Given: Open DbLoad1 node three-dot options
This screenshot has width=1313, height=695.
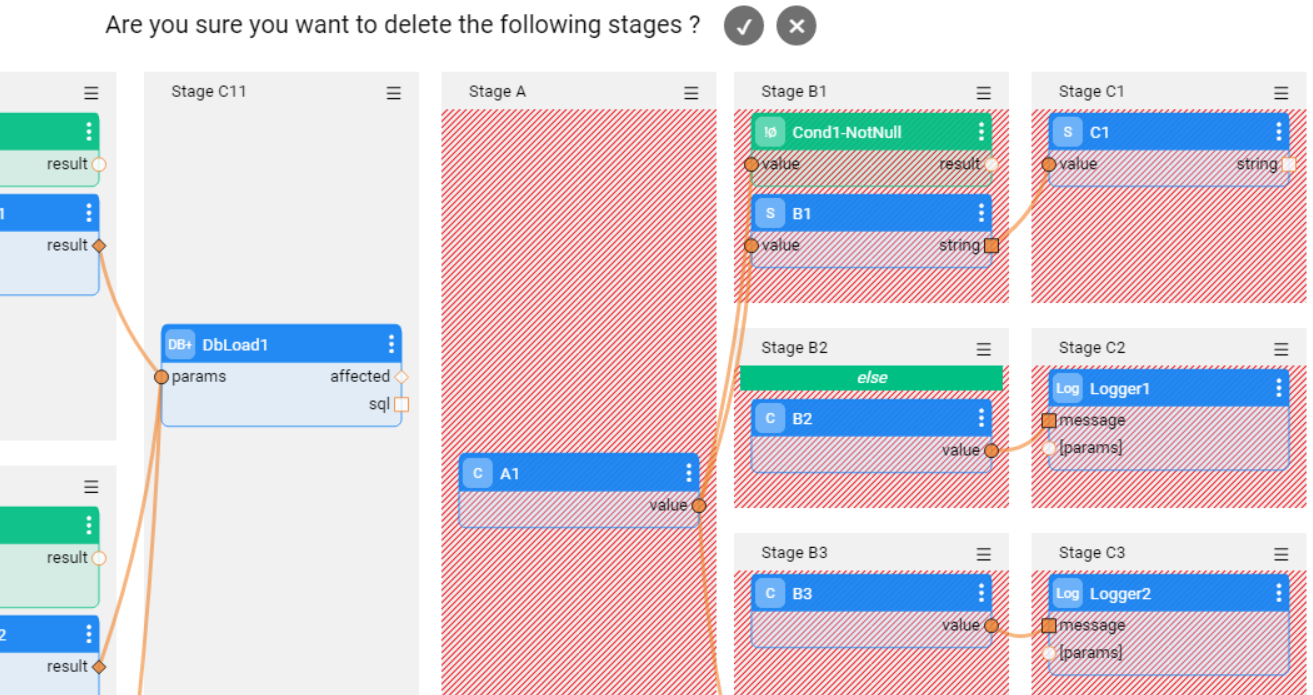Looking at the screenshot, I should [x=391, y=345].
